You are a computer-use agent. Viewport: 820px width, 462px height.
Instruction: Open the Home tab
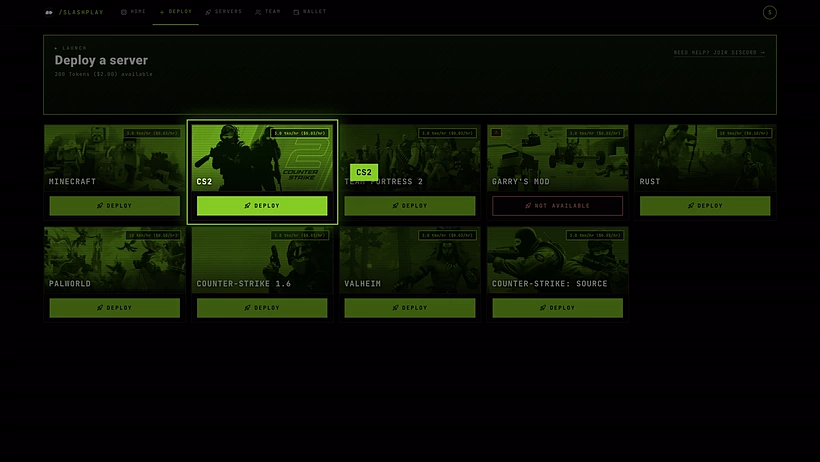tap(133, 12)
